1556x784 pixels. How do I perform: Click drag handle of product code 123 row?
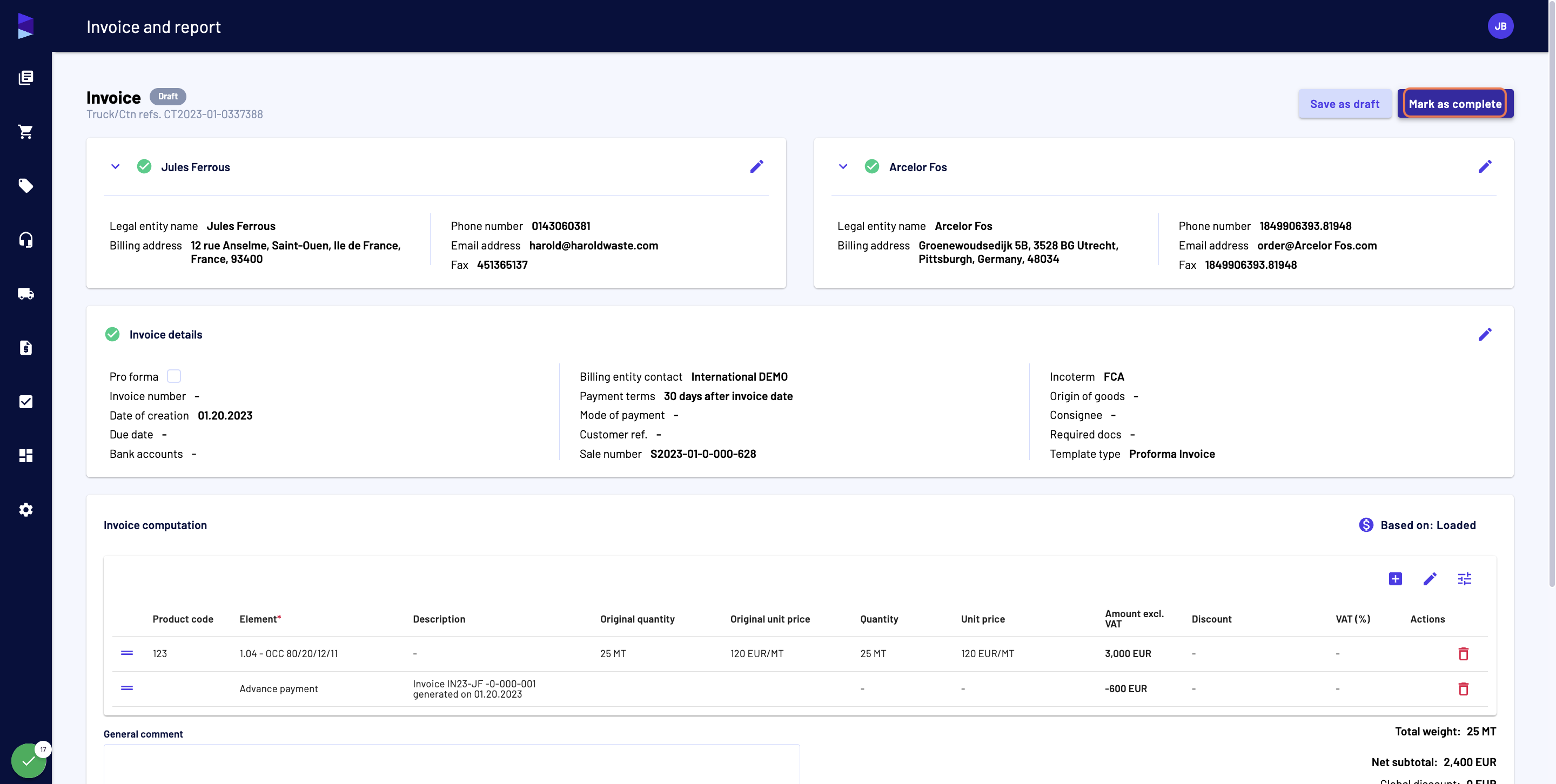pos(127,653)
